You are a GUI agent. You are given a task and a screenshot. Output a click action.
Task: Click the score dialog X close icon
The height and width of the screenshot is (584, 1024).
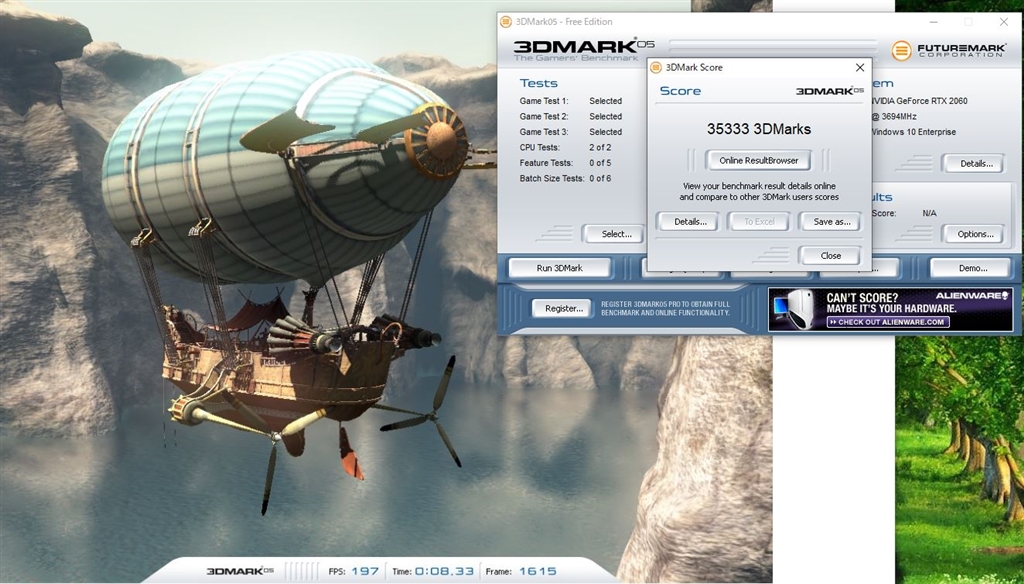point(859,67)
